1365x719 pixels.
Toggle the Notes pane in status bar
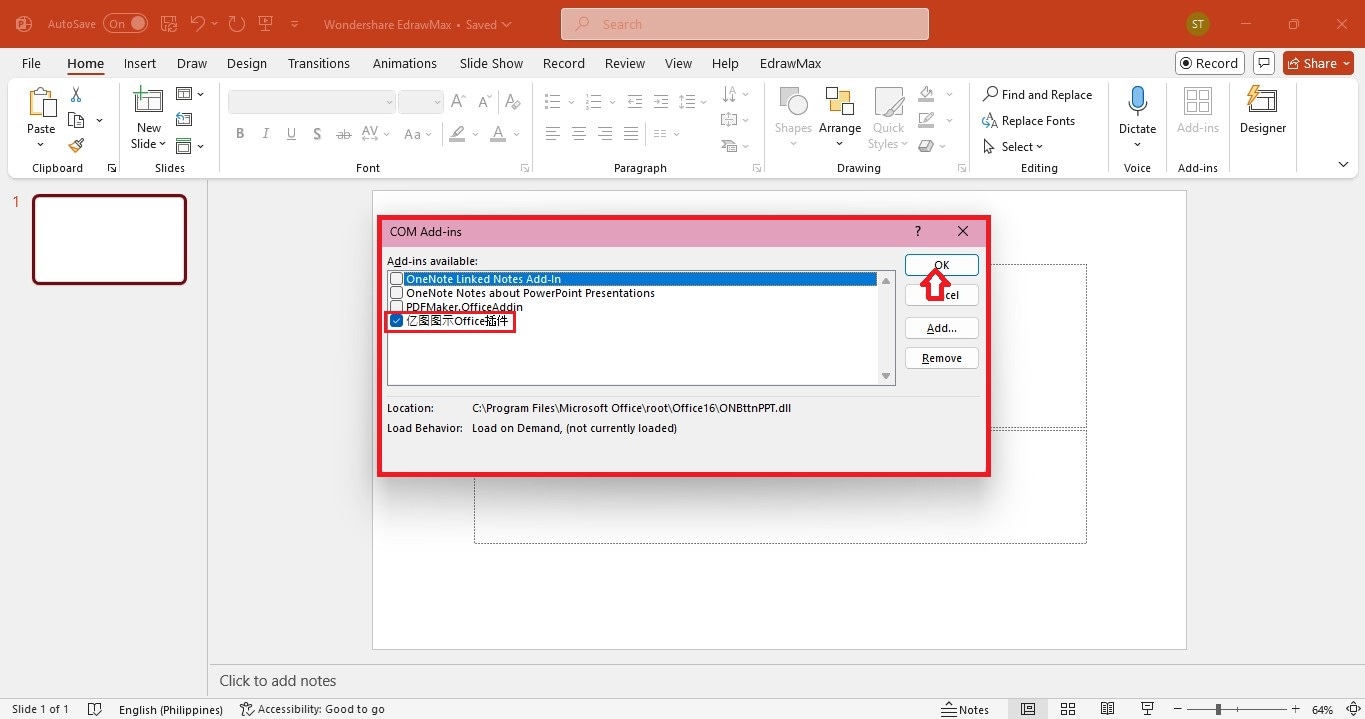point(966,709)
